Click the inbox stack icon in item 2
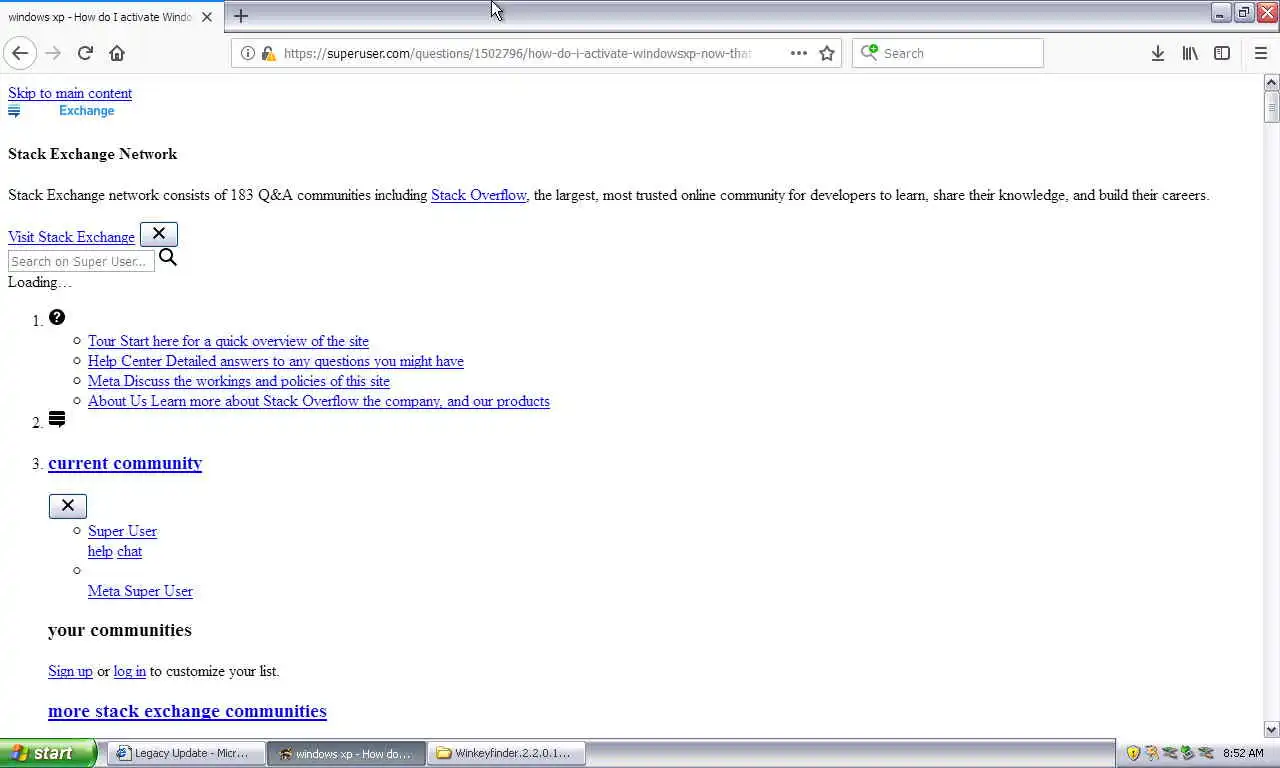Viewport: 1280px width, 768px height. point(57,419)
